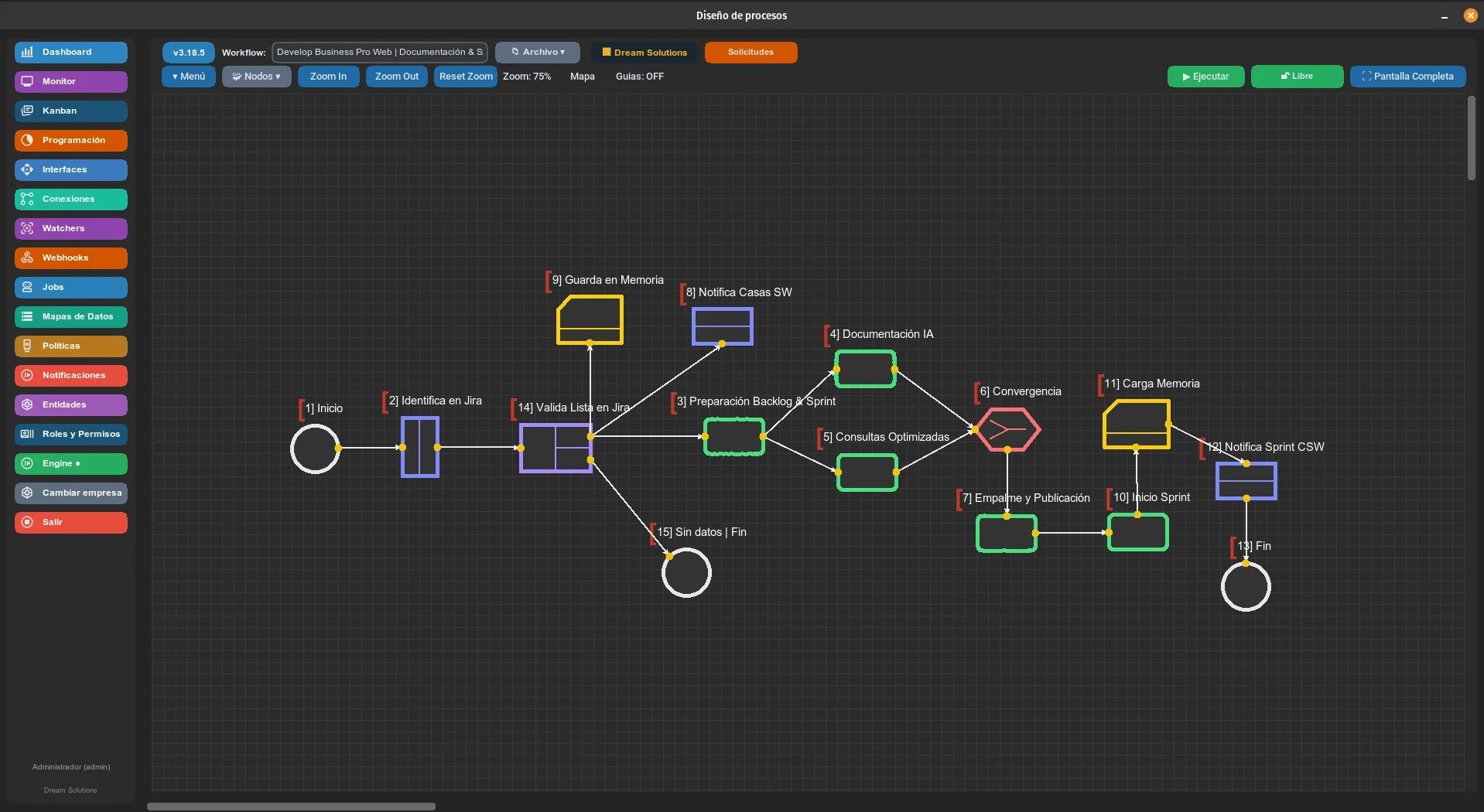
Task: Select the Inicio start circle node
Action: click(315, 449)
